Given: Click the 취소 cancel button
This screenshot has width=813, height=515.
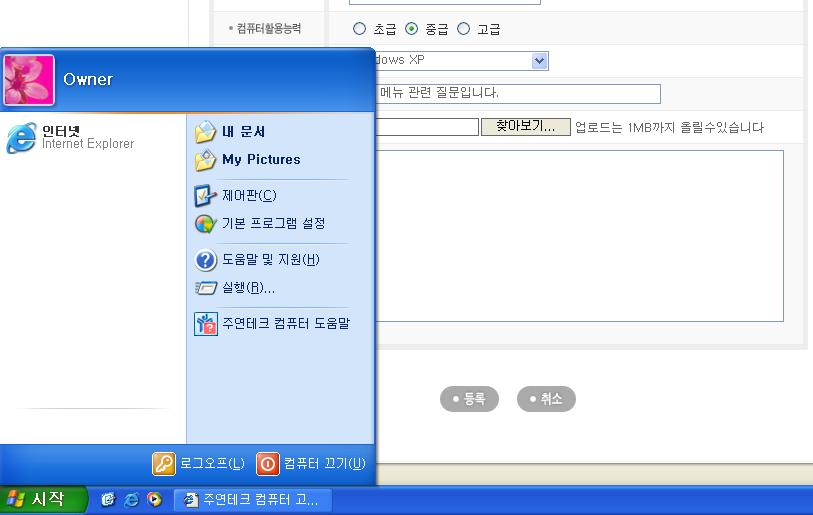Looking at the screenshot, I should click(x=546, y=399).
